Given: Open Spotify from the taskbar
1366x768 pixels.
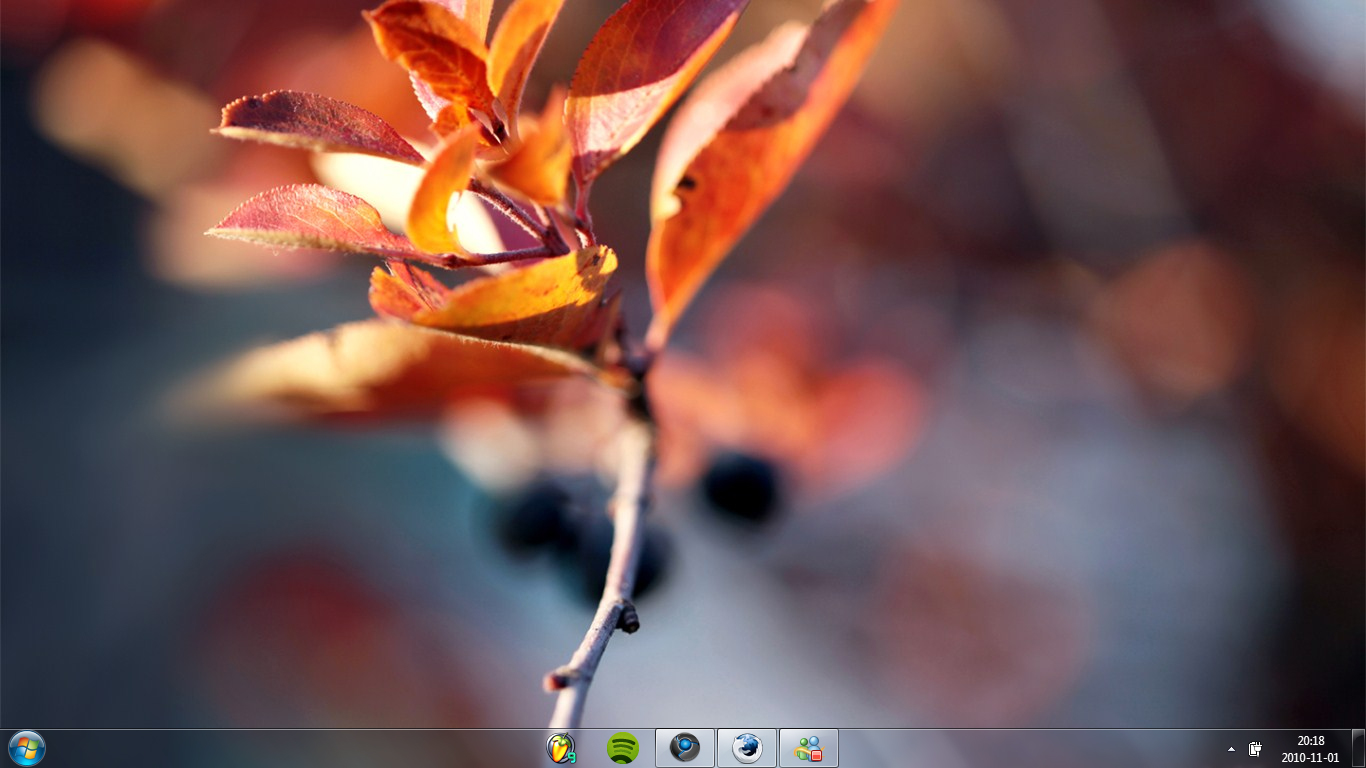Looking at the screenshot, I should (623, 748).
